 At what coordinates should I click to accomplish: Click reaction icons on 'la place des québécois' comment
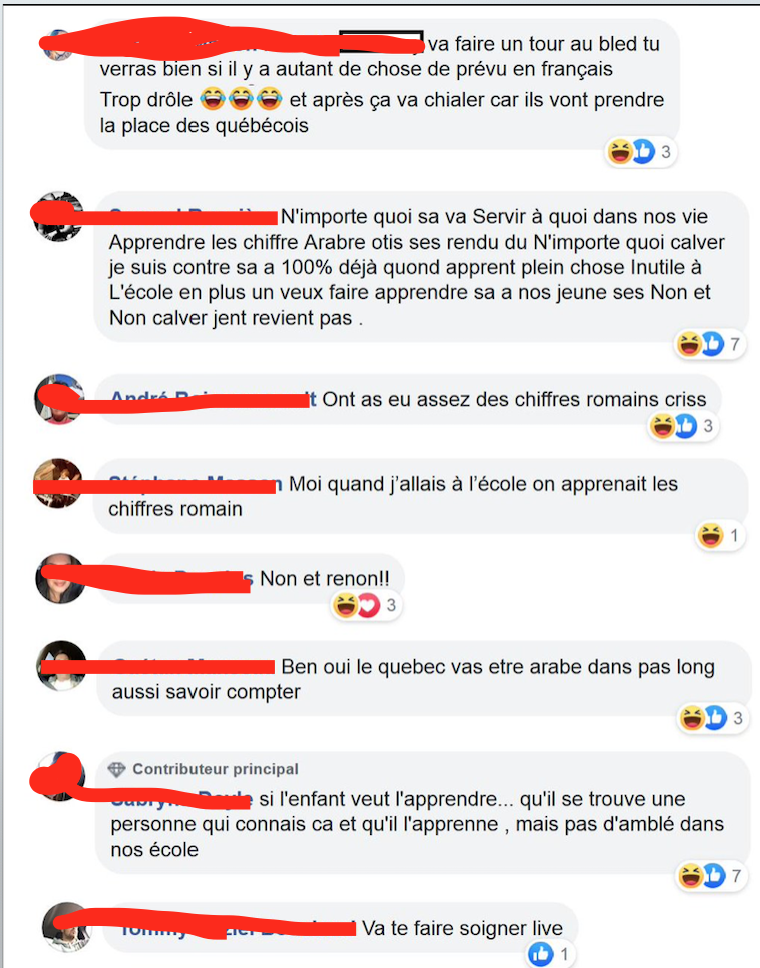point(640,152)
